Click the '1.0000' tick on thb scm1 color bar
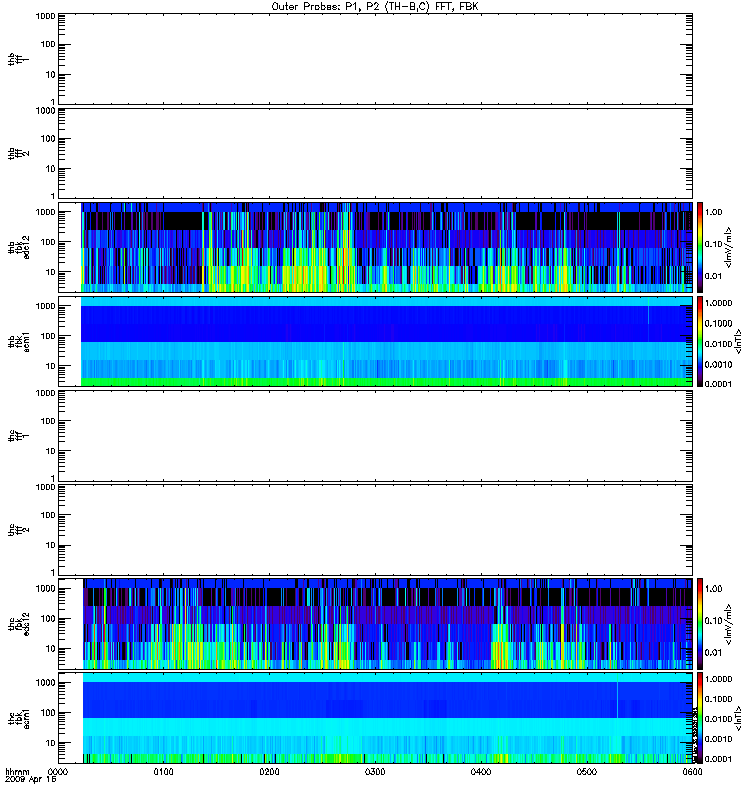The image size is (750, 800). coord(718,303)
